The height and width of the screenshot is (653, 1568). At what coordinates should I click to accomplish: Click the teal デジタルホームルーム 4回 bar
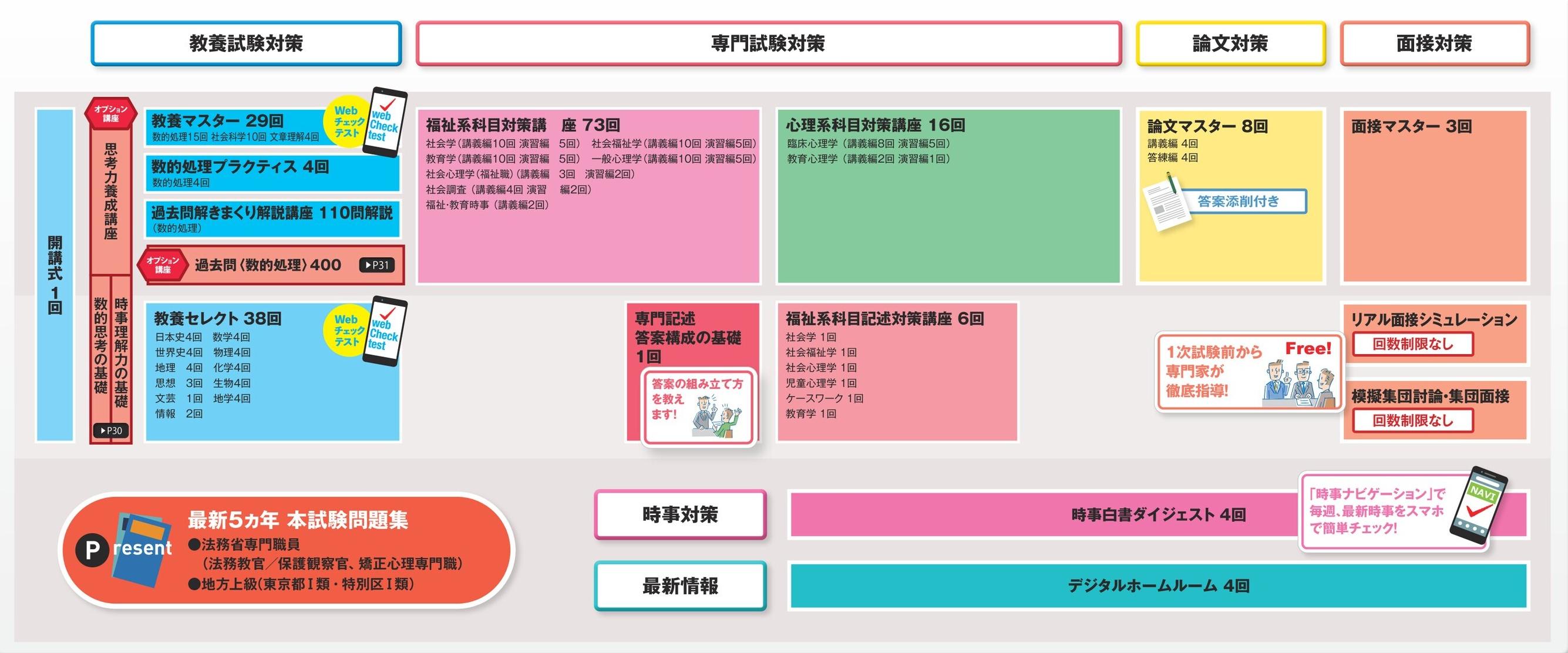click(1158, 585)
